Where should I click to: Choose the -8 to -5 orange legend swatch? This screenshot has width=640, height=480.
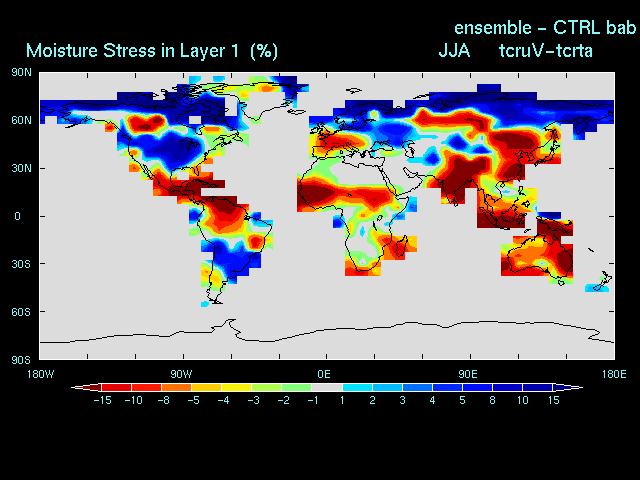click(x=177, y=387)
